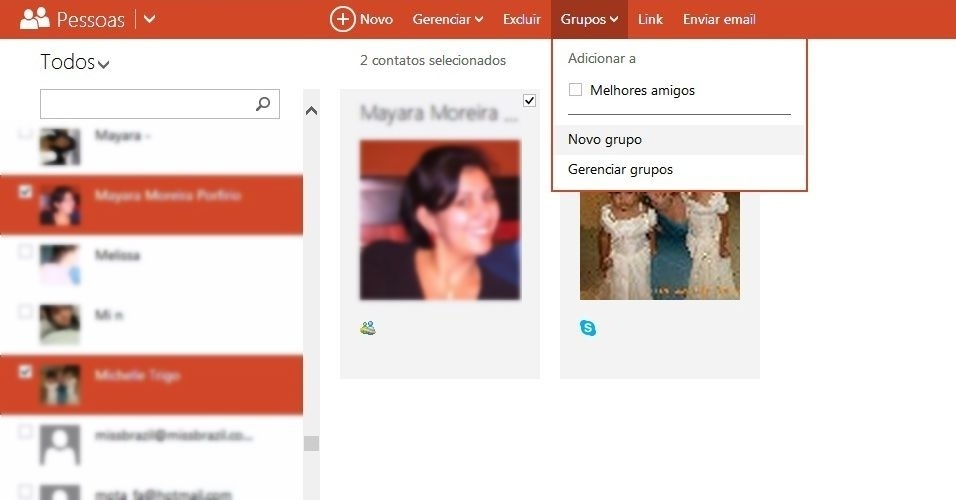Choose Novo grupo menu entry
956x500 pixels.
click(x=679, y=140)
